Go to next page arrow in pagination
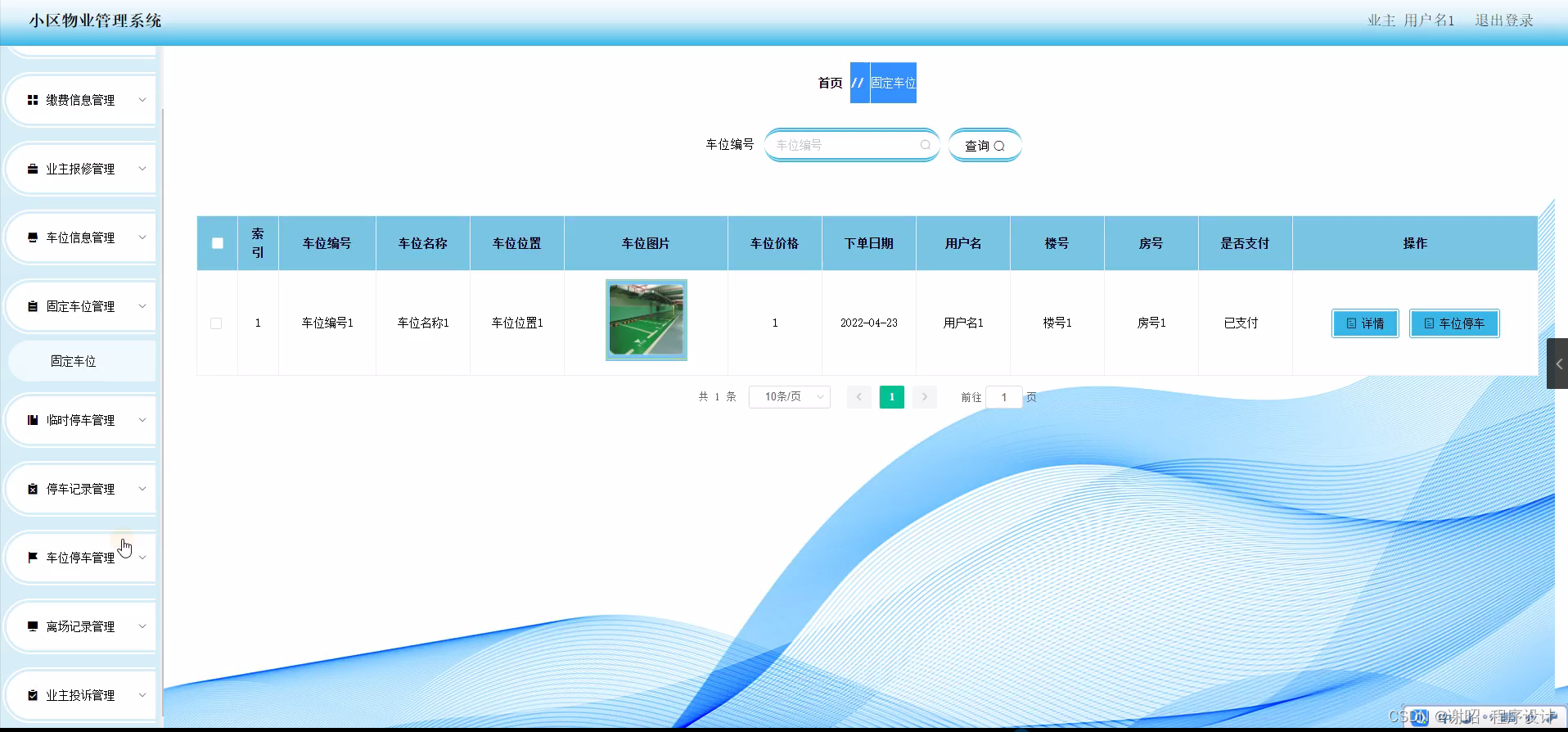1568x732 pixels. [925, 397]
